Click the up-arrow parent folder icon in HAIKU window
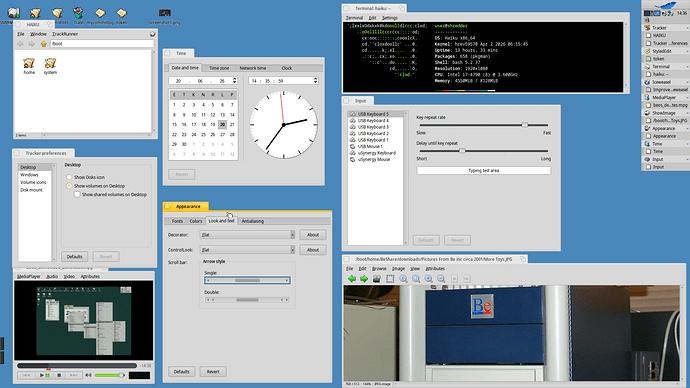 tap(44, 44)
